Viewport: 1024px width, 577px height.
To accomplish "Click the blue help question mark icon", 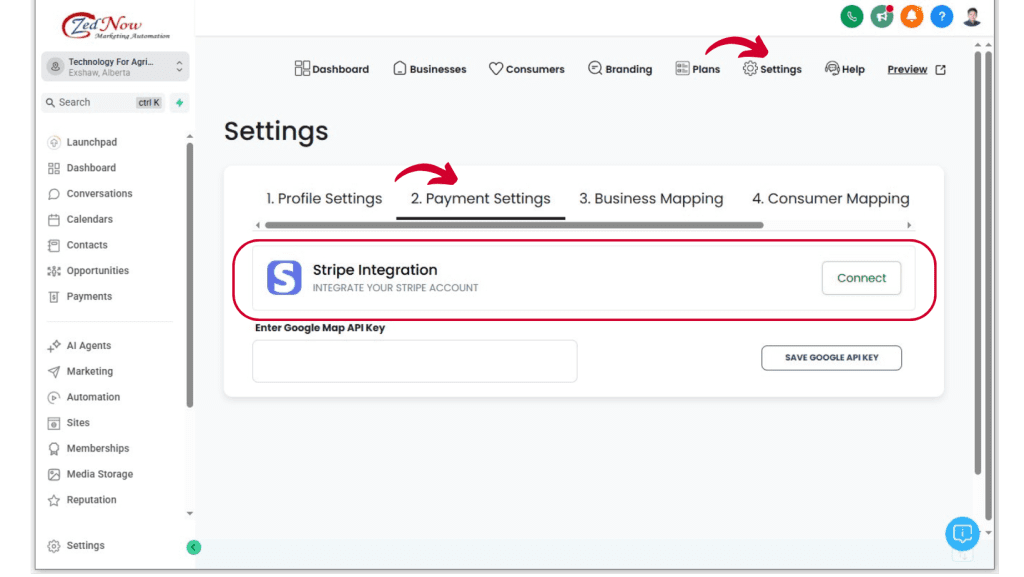I will (x=941, y=16).
